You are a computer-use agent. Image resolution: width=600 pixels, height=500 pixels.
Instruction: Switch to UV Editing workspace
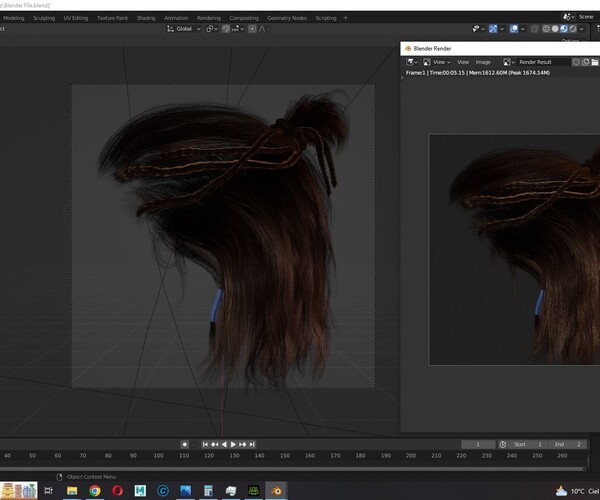point(76,18)
